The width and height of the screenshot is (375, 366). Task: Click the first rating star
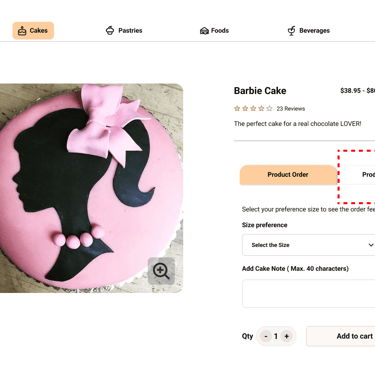click(237, 108)
